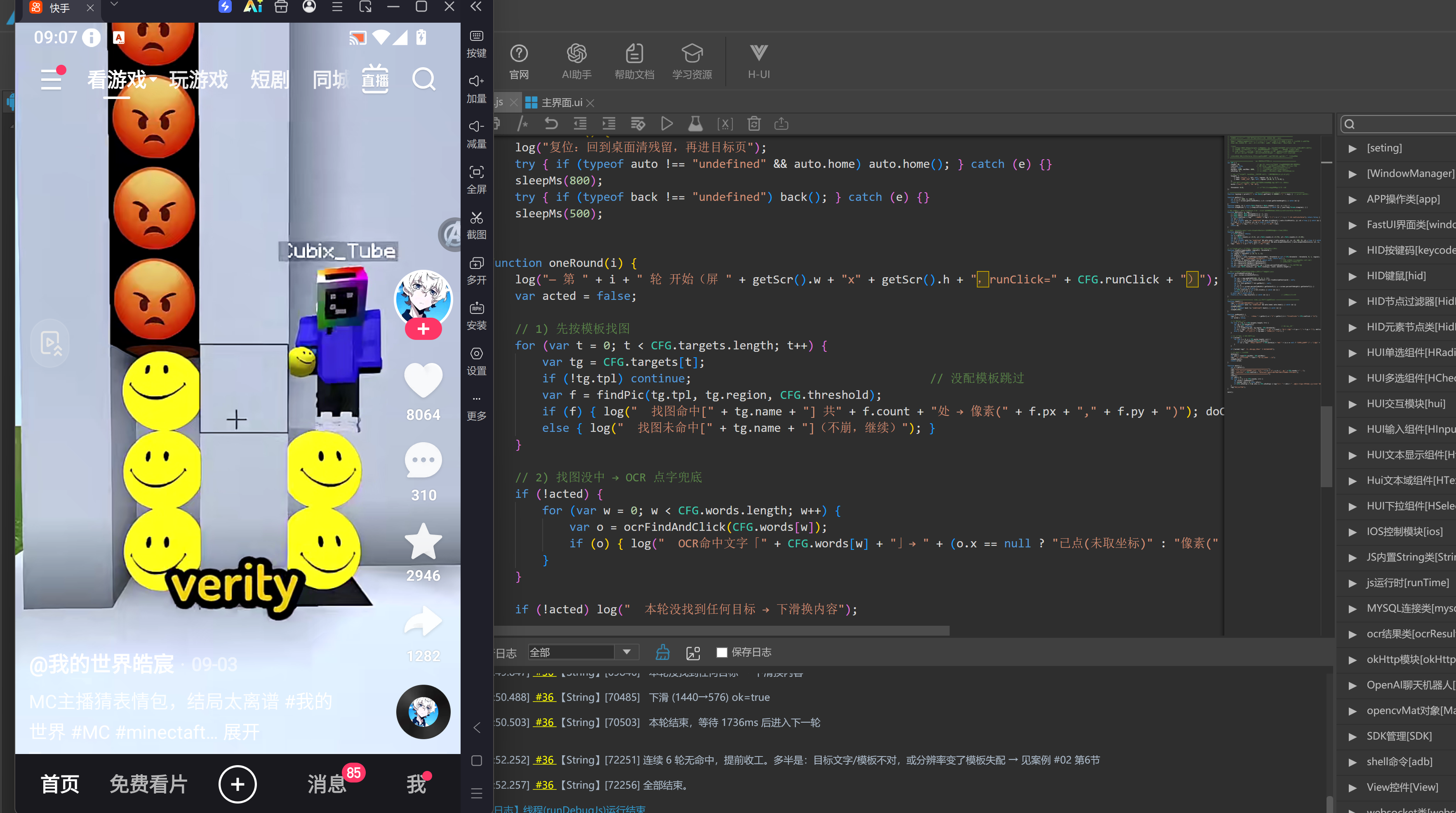Open the 更多 more tools menu
Image resolution: width=1456 pixels, height=813 pixels.
477,407
